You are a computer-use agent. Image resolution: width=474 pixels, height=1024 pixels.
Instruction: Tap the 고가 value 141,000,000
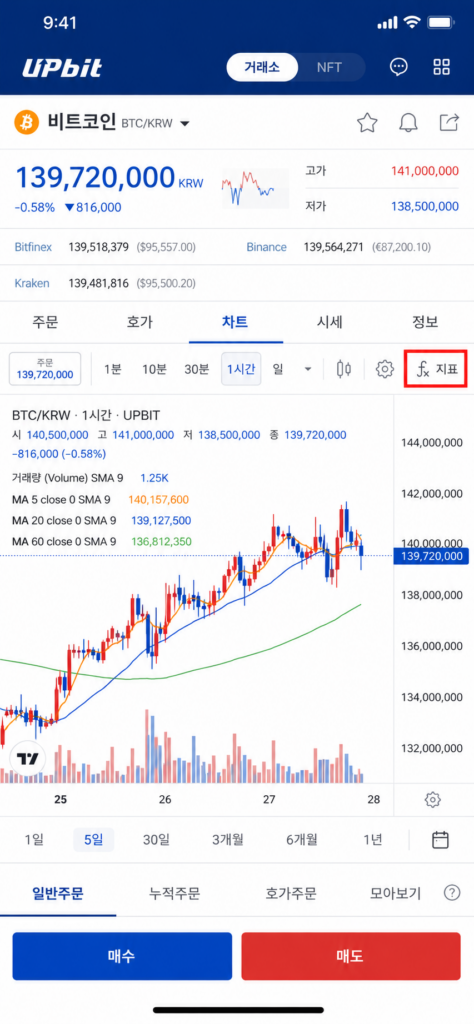click(425, 171)
